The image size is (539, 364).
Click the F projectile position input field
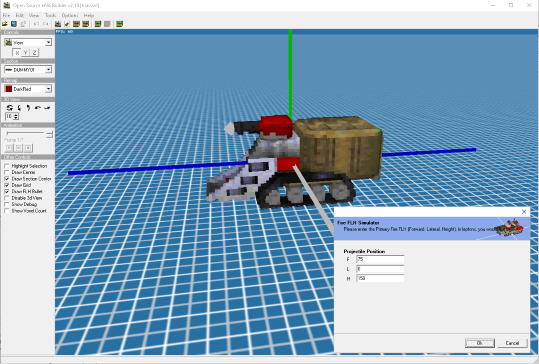pos(380,260)
